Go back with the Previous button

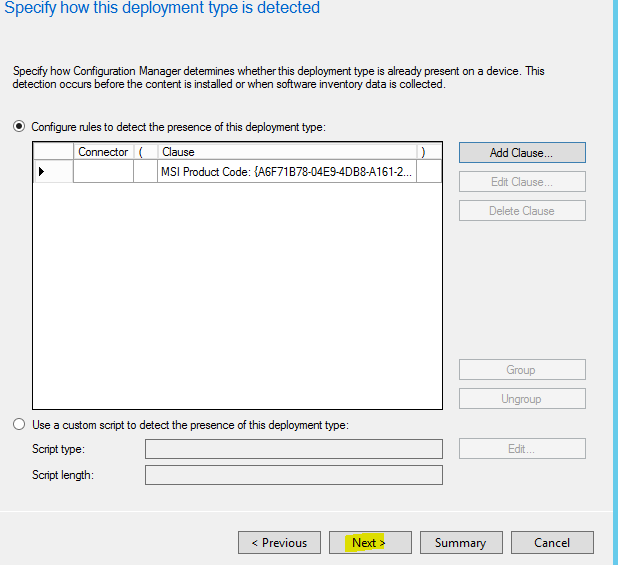click(279, 543)
